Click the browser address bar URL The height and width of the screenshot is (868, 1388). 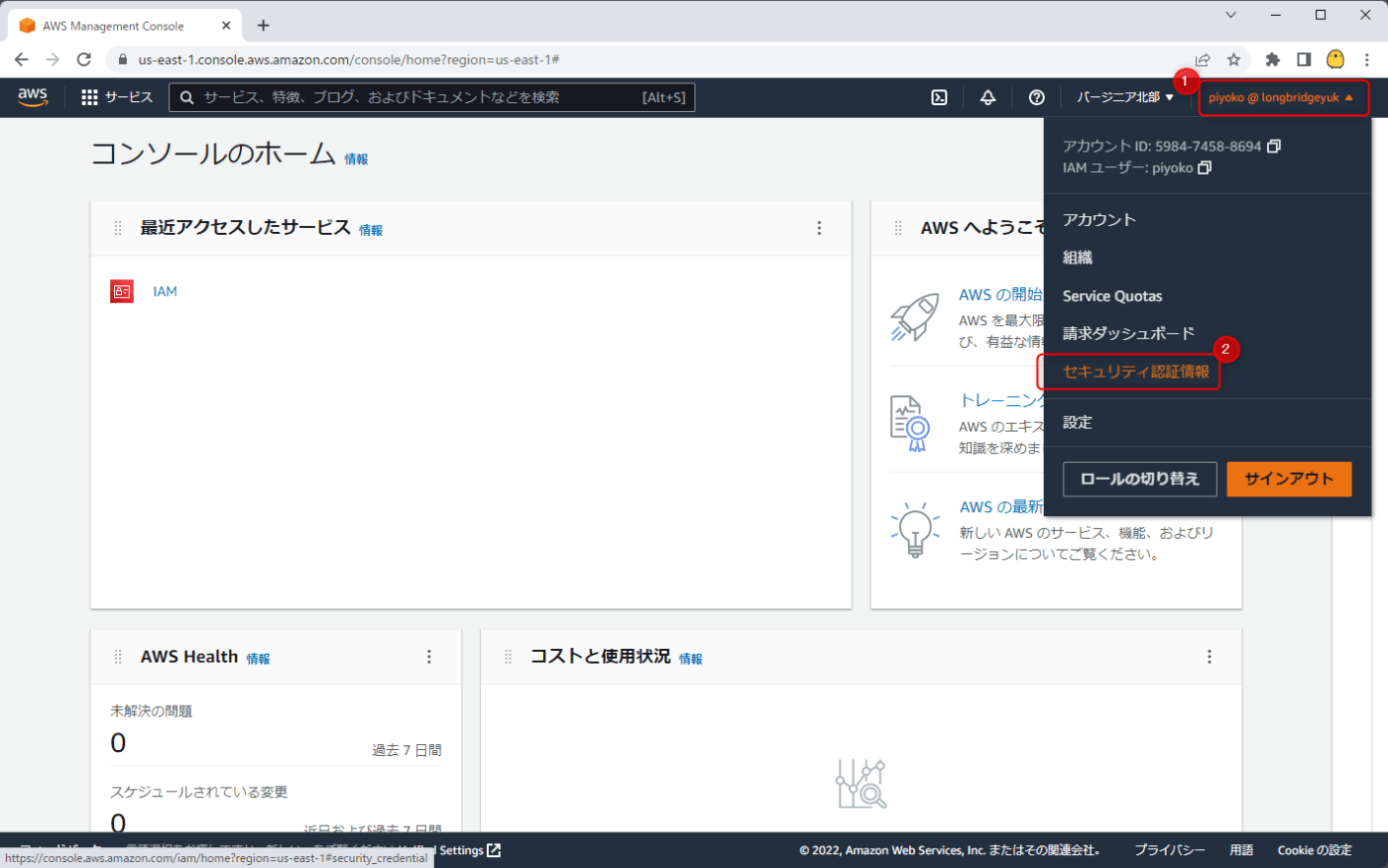[349, 59]
